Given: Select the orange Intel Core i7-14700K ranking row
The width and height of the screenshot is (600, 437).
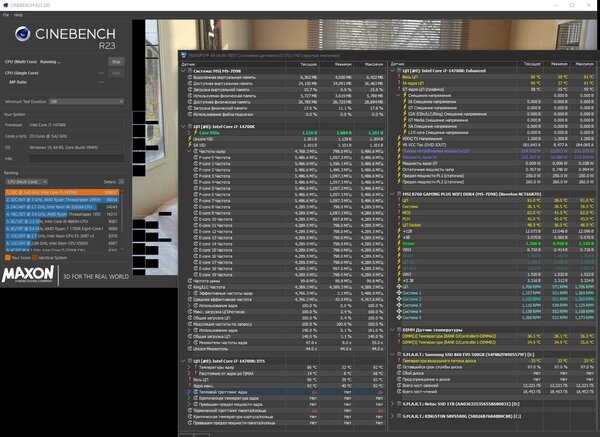Looking at the screenshot, I should (x=62, y=192).
